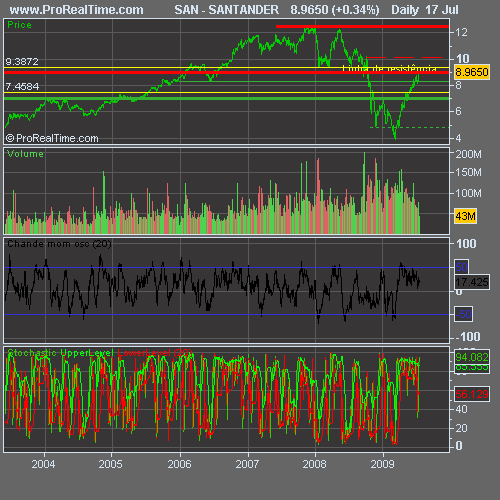Image resolution: width=500 pixels, height=500 pixels.
Task: Click the Chande mom osc (20) label
Action: click(59, 244)
